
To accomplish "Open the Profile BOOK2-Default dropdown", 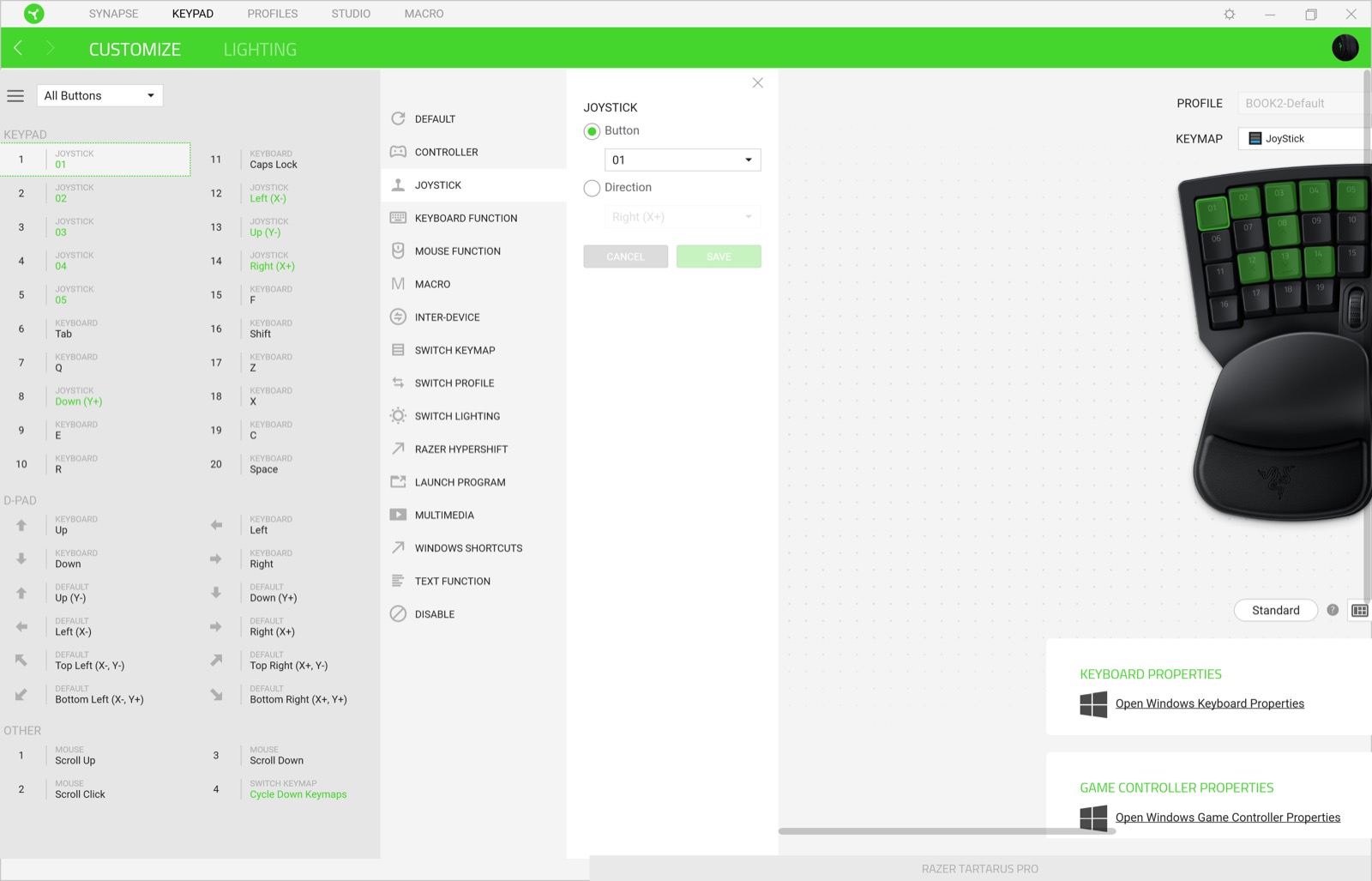I will pos(1304,103).
